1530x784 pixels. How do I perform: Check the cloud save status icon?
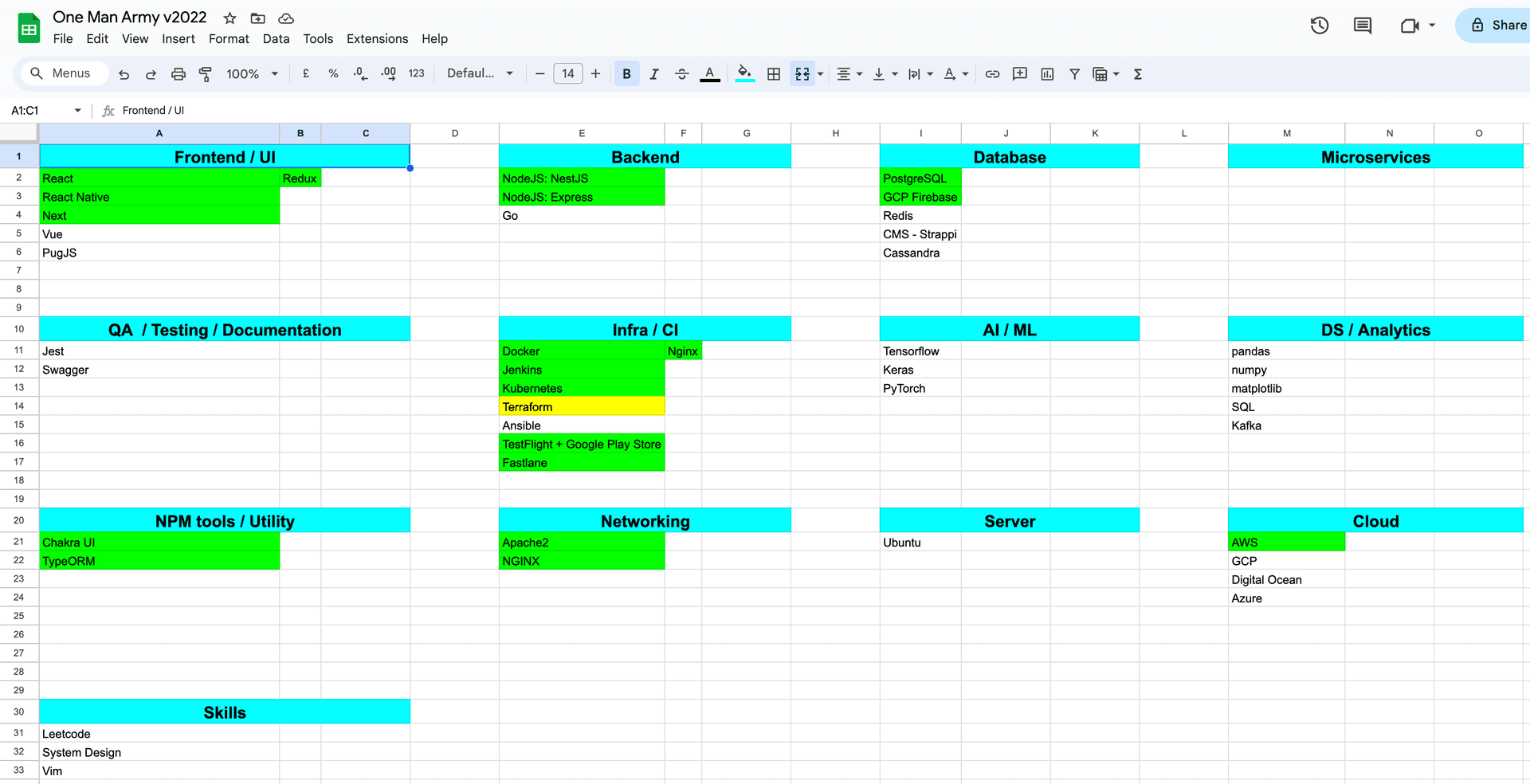pyautogui.click(x=286, y=18)
